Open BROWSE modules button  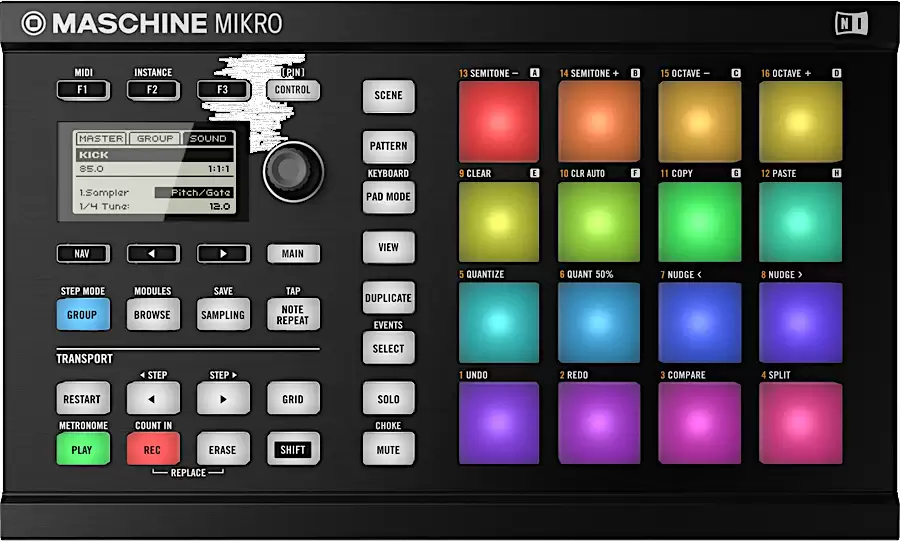pyautogui.click(x=153, y=314)
